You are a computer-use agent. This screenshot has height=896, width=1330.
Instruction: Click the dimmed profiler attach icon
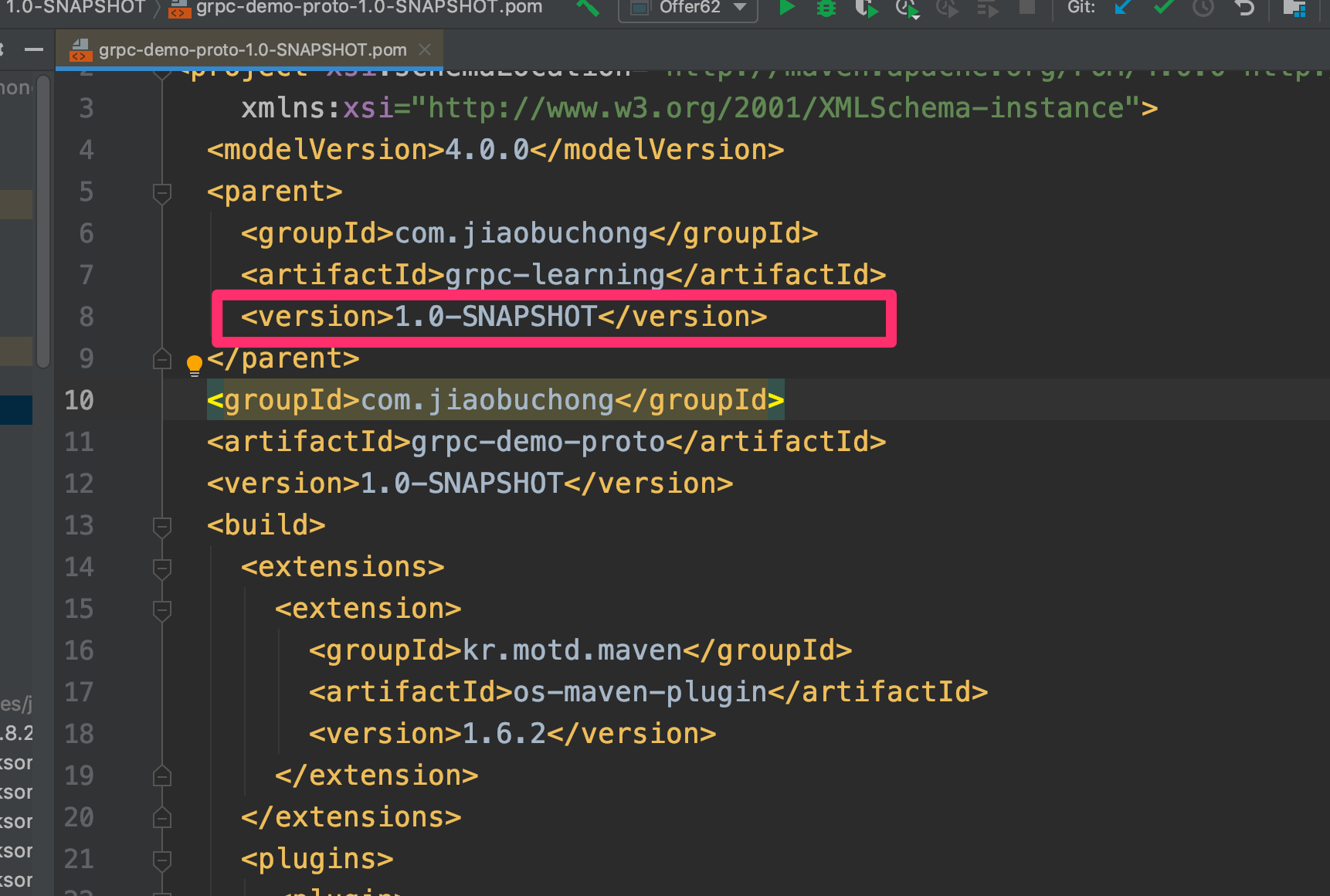[947, 8]
